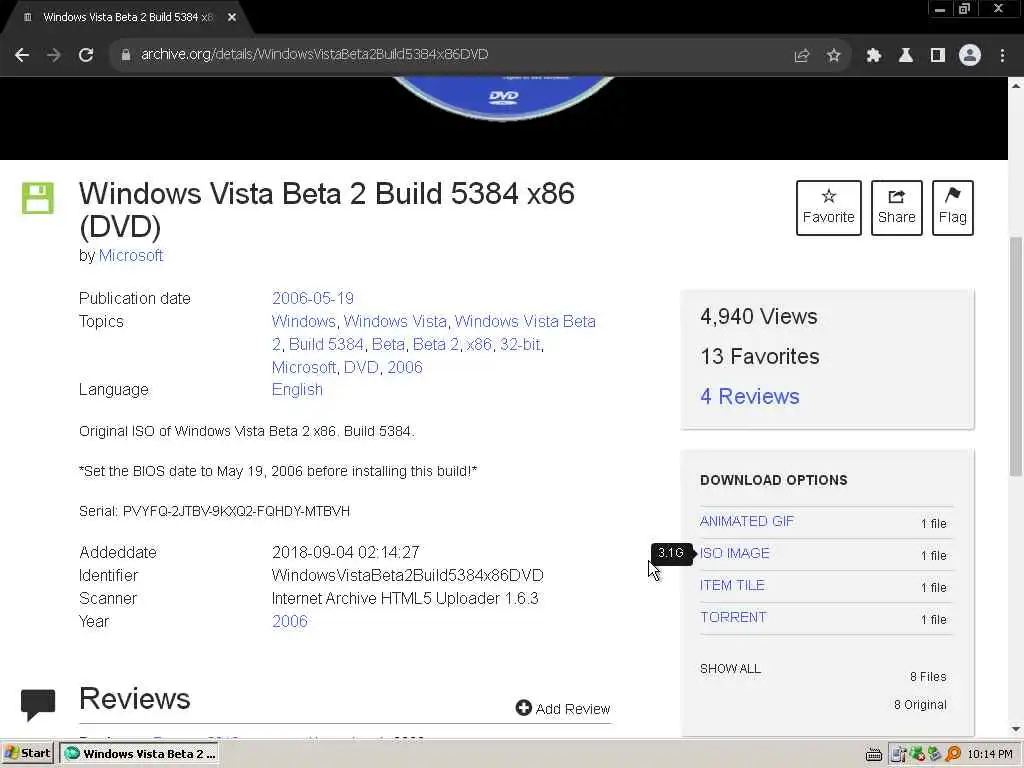Download the ISO IMAGE option

click(x=735, y=553)
